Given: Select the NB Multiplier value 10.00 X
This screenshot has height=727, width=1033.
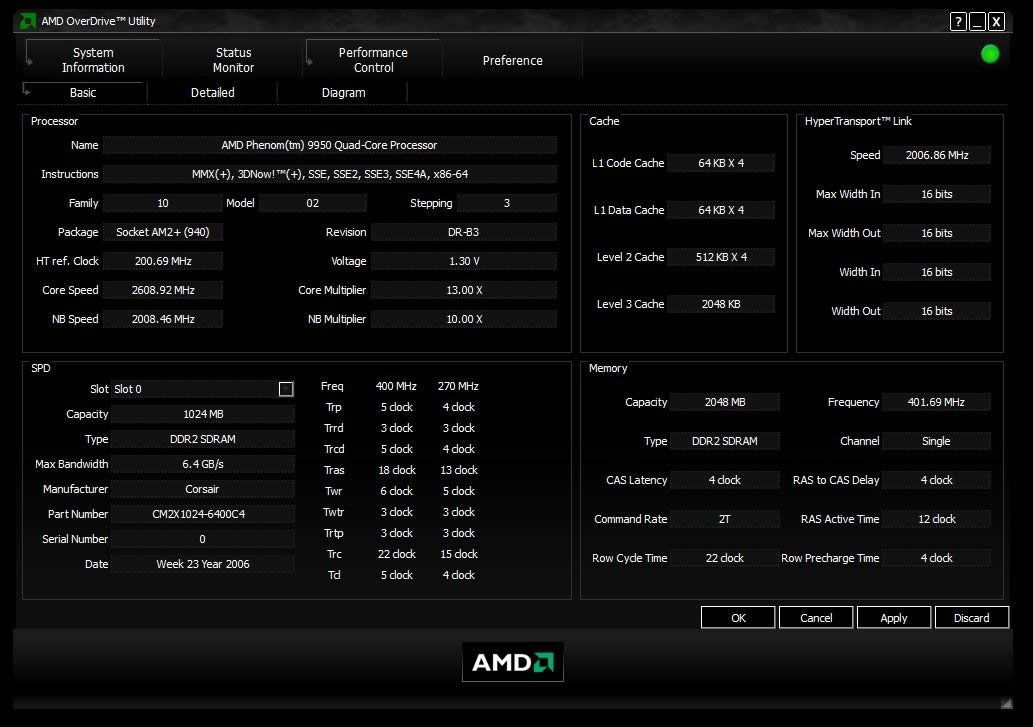Looking at the screenshot, I should (464, 319).
